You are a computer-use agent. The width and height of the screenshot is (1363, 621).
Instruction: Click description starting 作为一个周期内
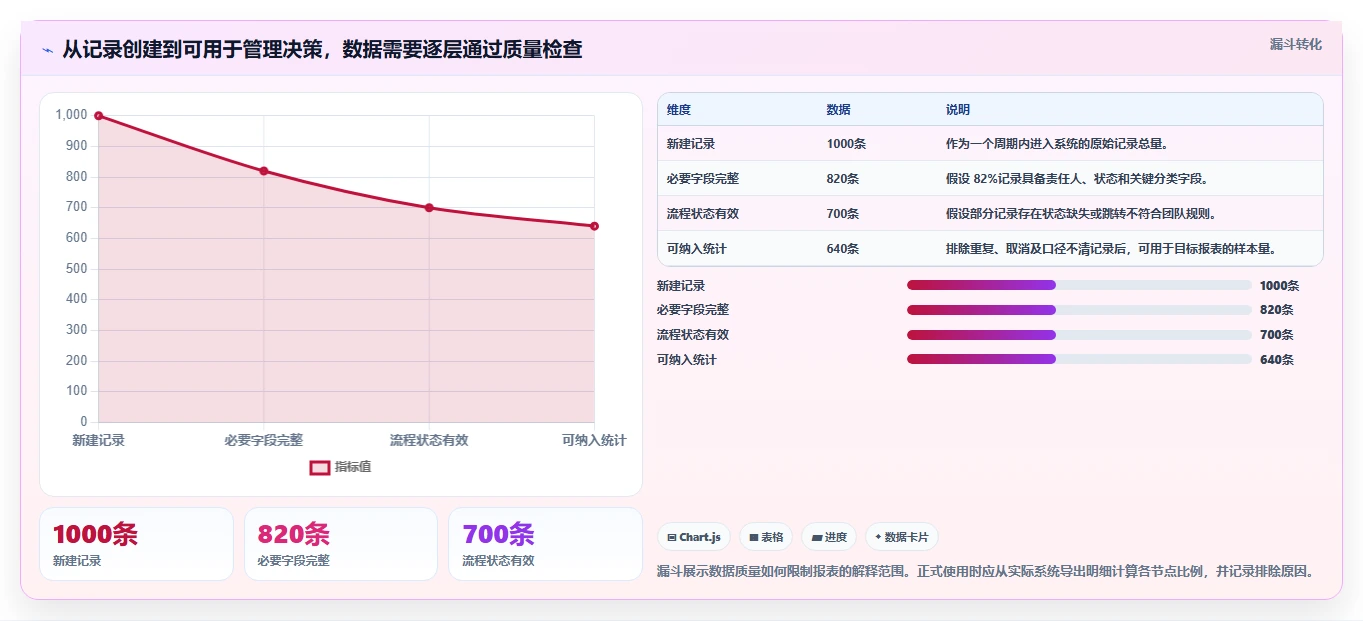[x=1057, y=144]
